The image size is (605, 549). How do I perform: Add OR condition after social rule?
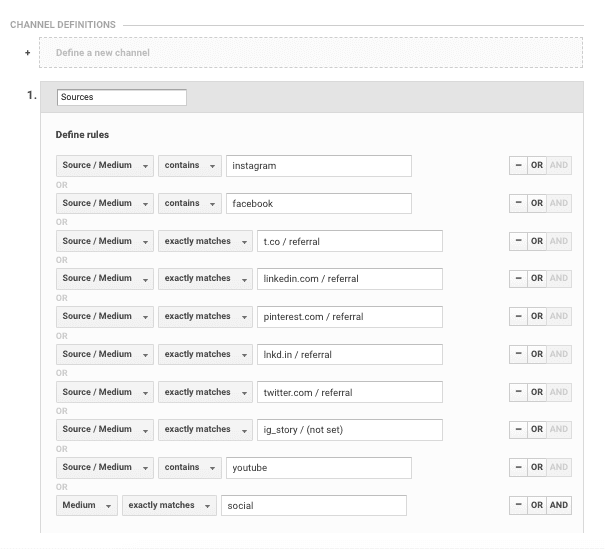pos(537,505)
